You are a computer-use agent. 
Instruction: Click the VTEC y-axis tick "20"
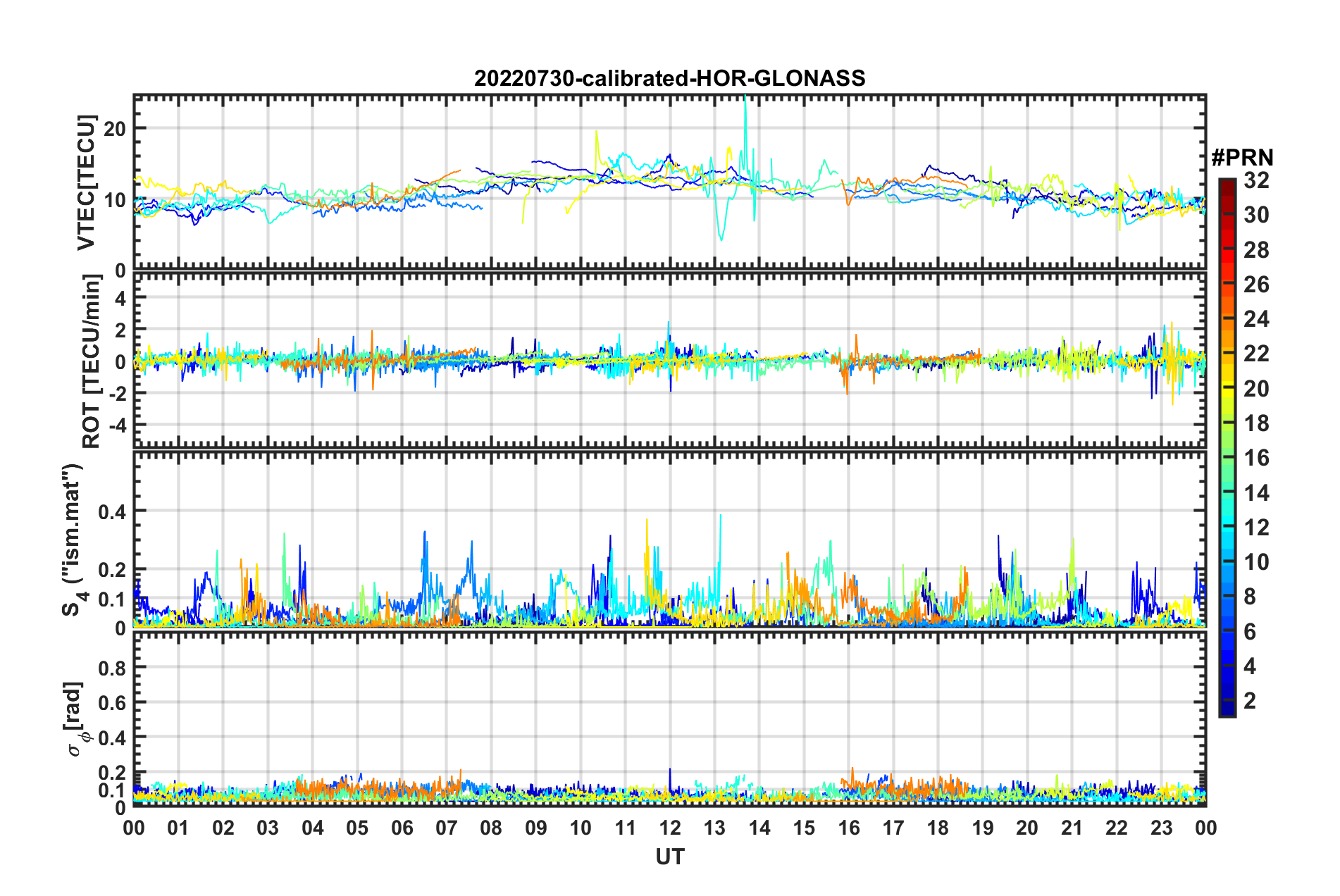(115, 128)
